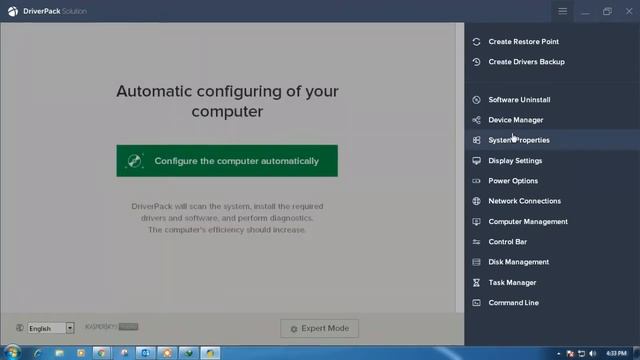Screen dimensions: 640x360
Task: Click the Disk Management icon
Action: (476, 262)
